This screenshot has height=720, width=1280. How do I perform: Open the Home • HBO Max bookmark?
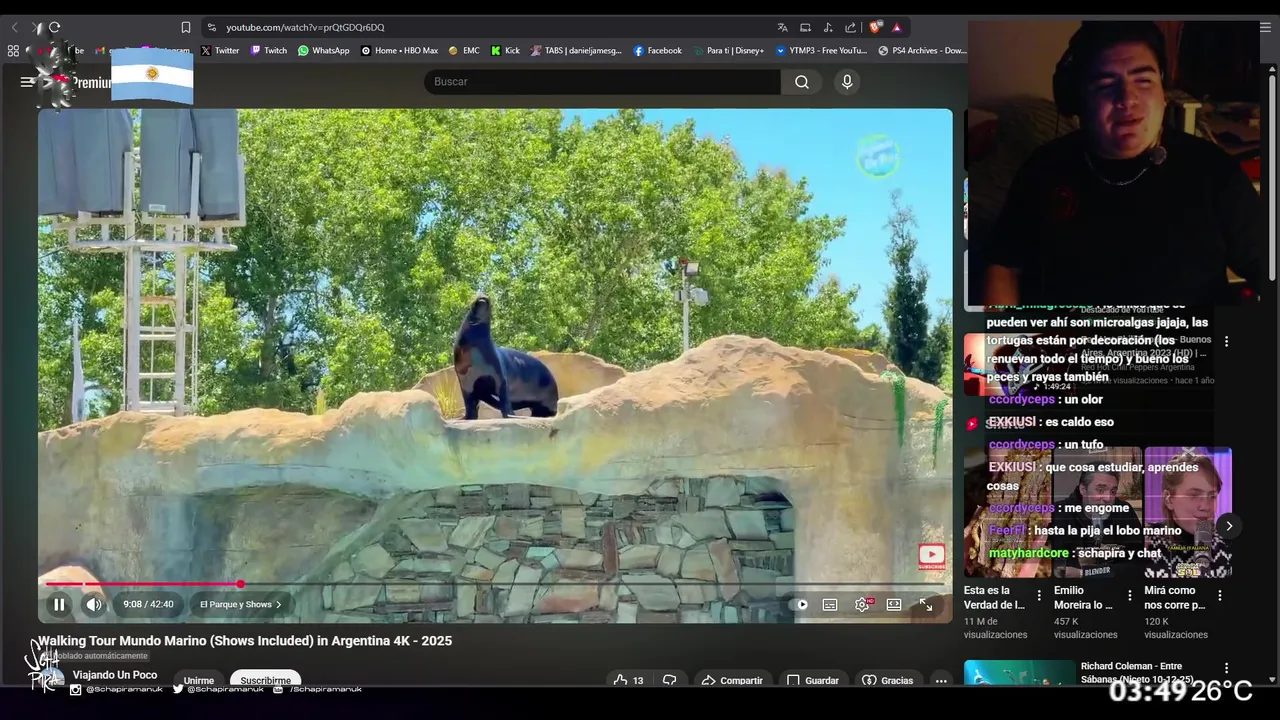tap(399, 50)
